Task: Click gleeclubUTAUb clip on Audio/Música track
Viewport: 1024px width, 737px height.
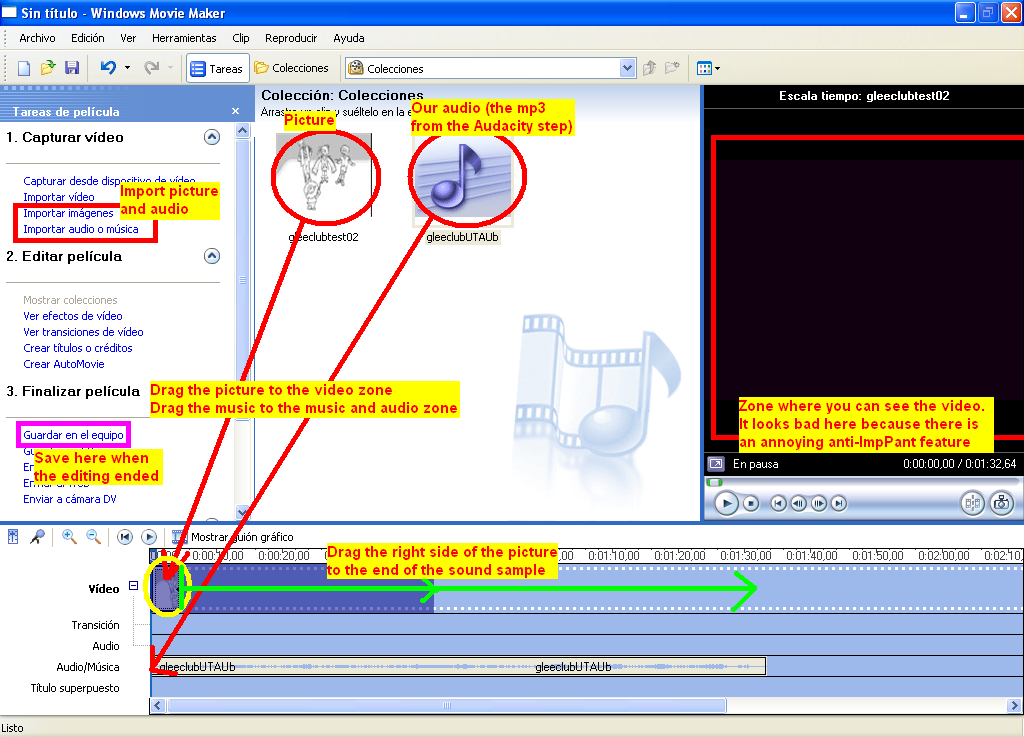Action: (458, 666)
